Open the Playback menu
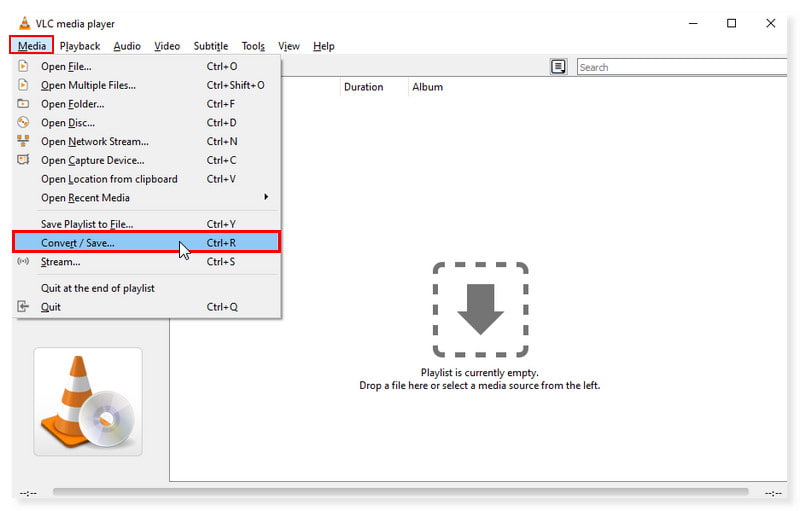Image resolution: width=800 pixels, height=511 pixels. [79, 46]
